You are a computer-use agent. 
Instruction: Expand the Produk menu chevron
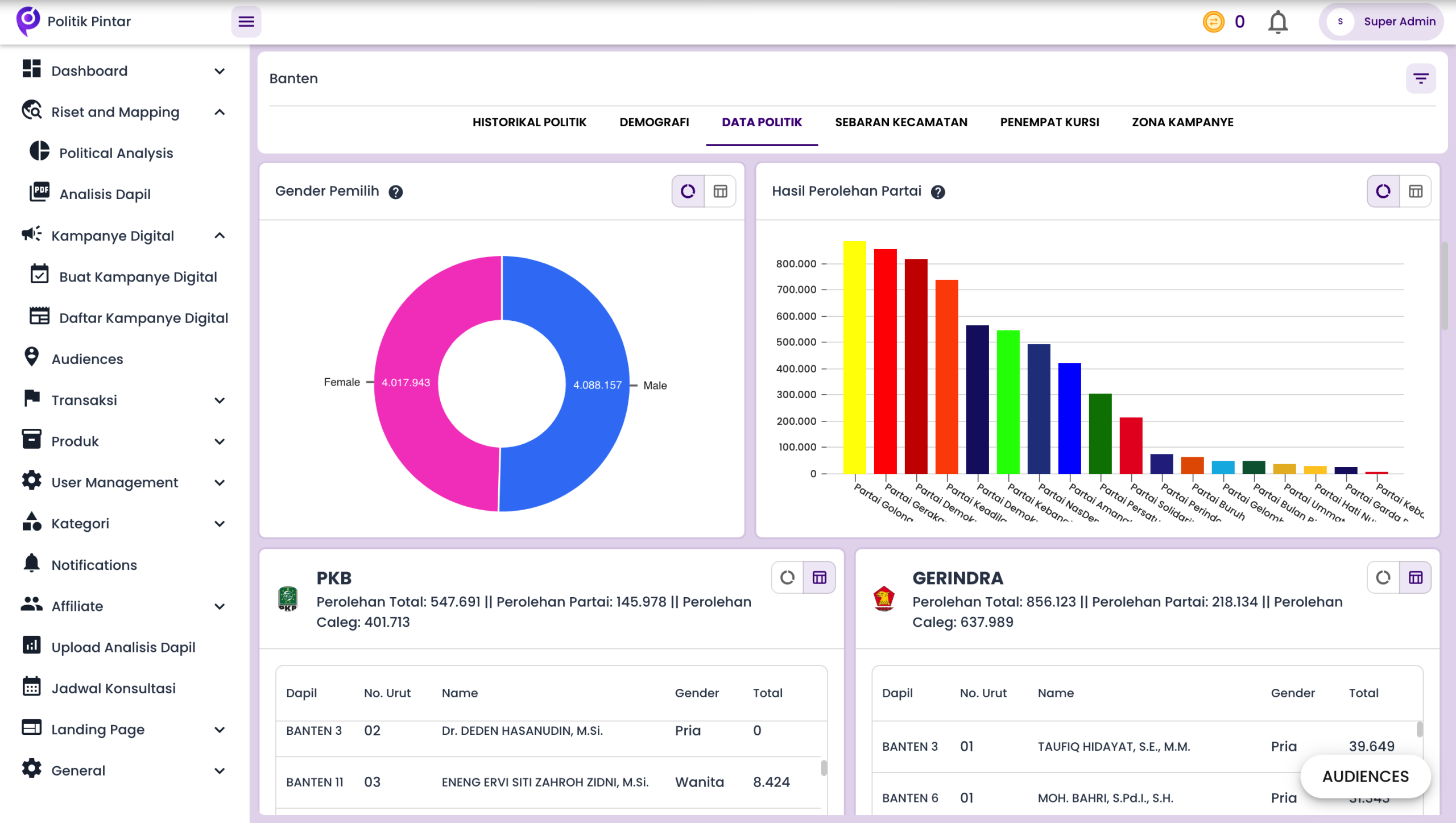click(x=220, y=441)
